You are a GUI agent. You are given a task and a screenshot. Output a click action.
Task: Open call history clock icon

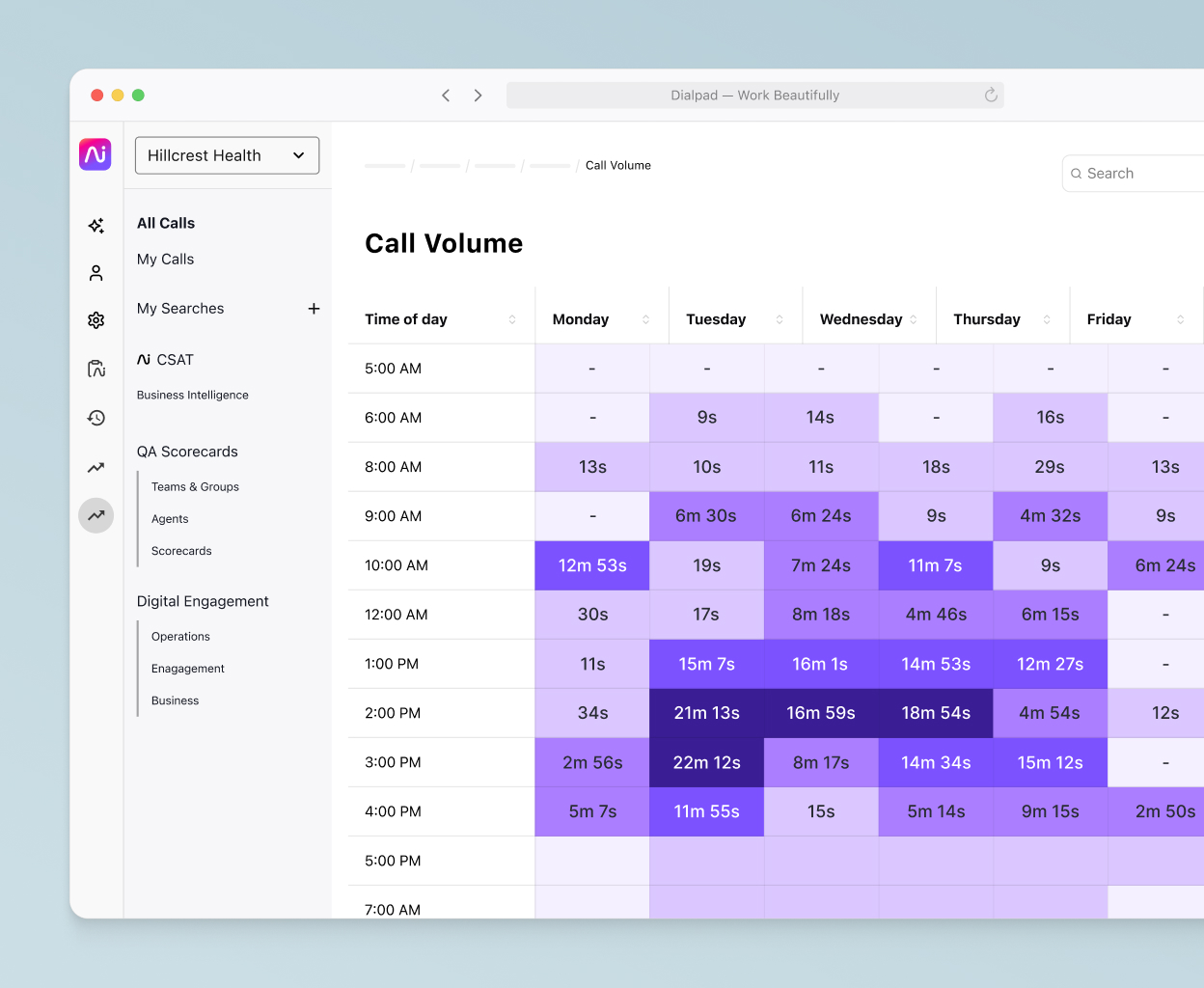coord(96,418)
